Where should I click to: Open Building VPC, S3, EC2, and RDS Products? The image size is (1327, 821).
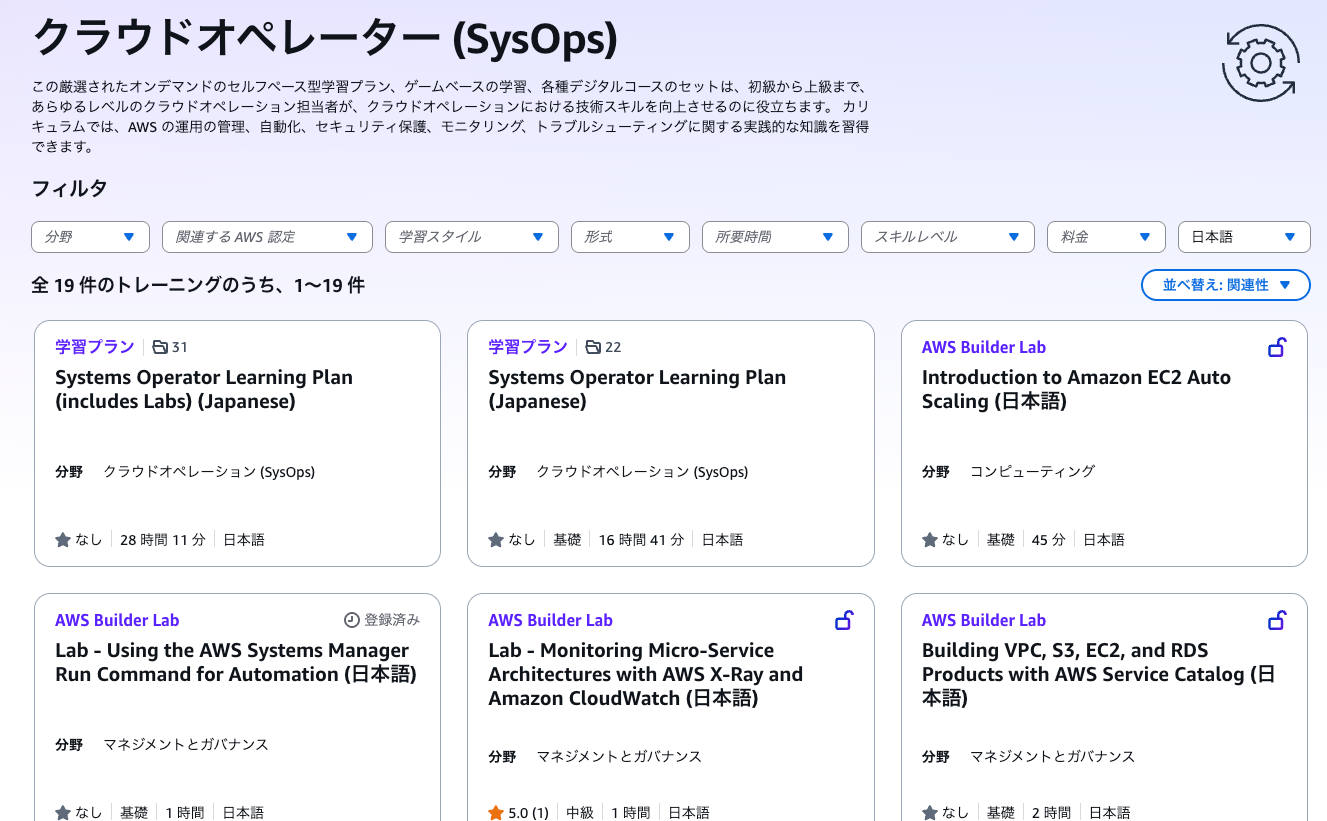1098,674
